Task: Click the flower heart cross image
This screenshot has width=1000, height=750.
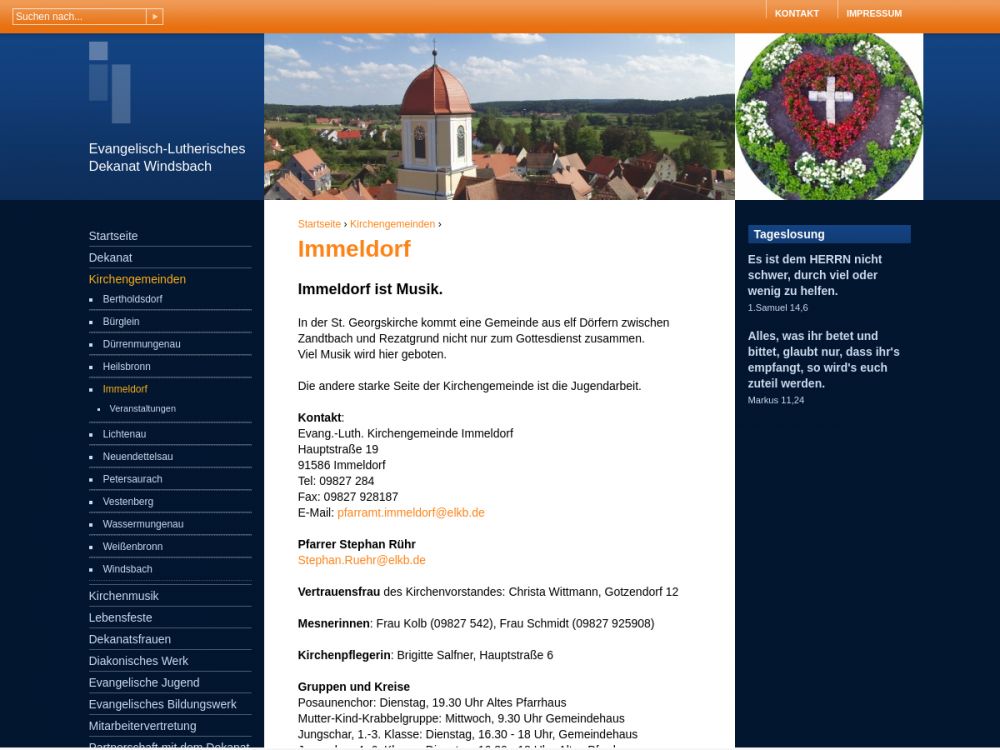Action: (x=829, y=116)
